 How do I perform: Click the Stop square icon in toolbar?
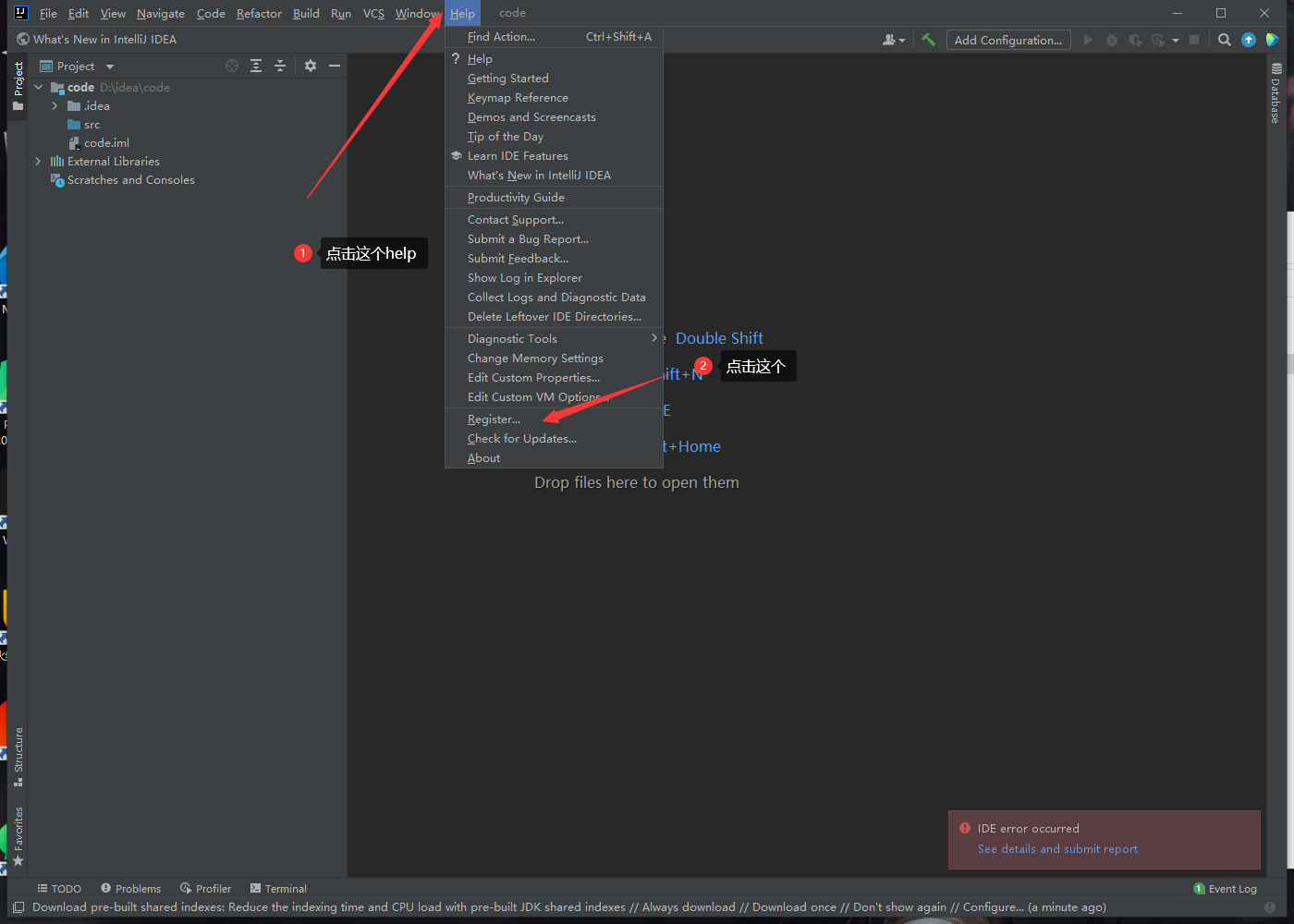pos(1194,40)
